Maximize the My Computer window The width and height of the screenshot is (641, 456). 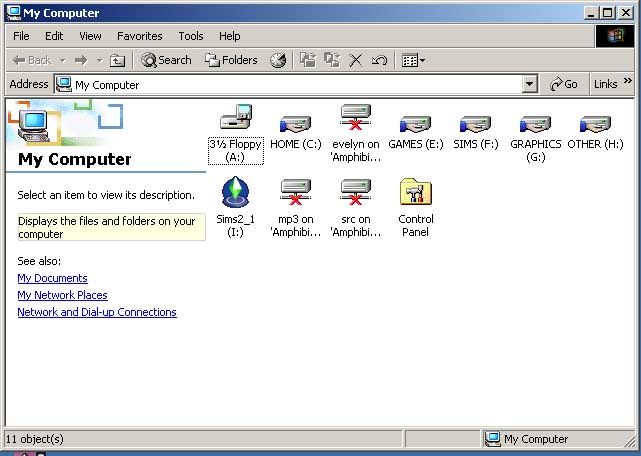(608, 13)
